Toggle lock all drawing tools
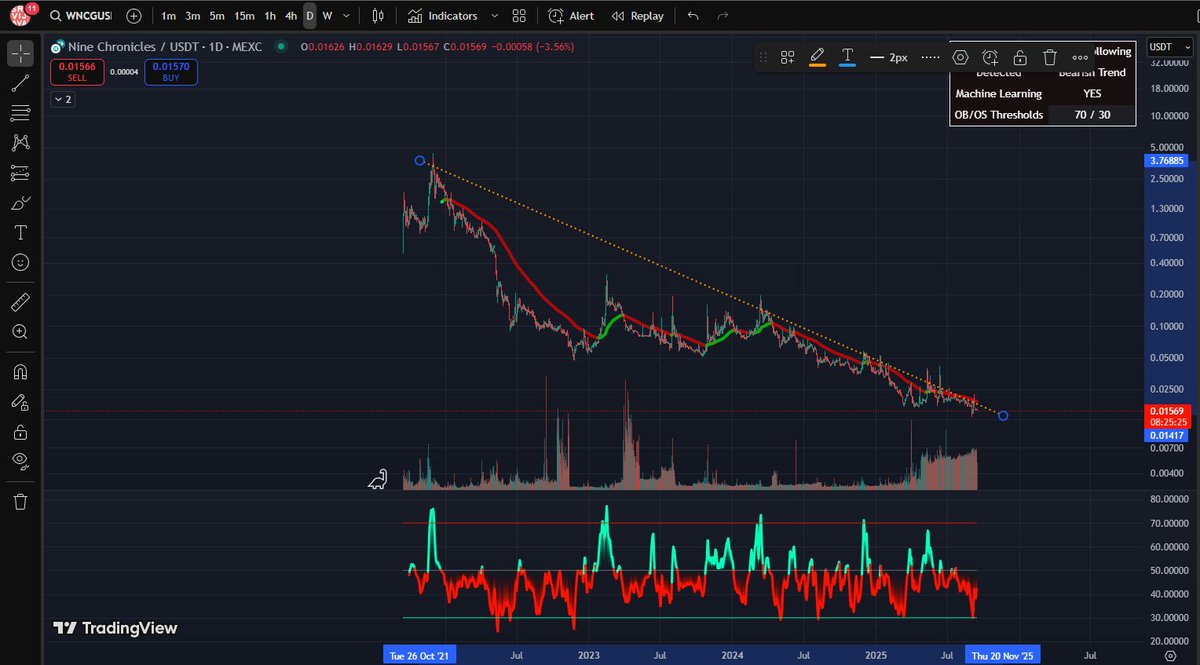 click(20, 431)
